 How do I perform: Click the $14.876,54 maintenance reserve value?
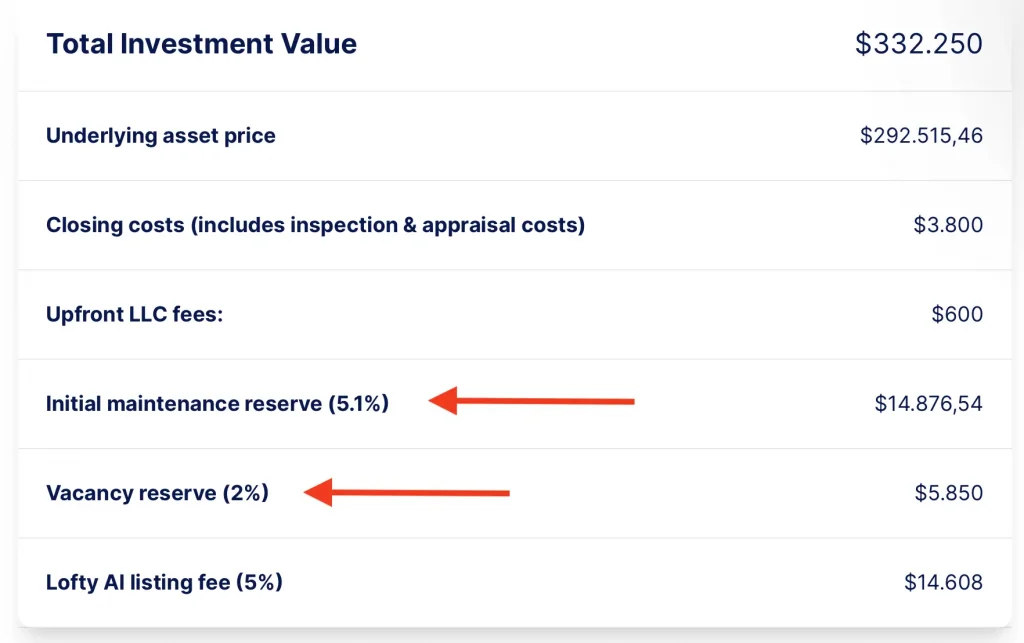pos(928,404)
